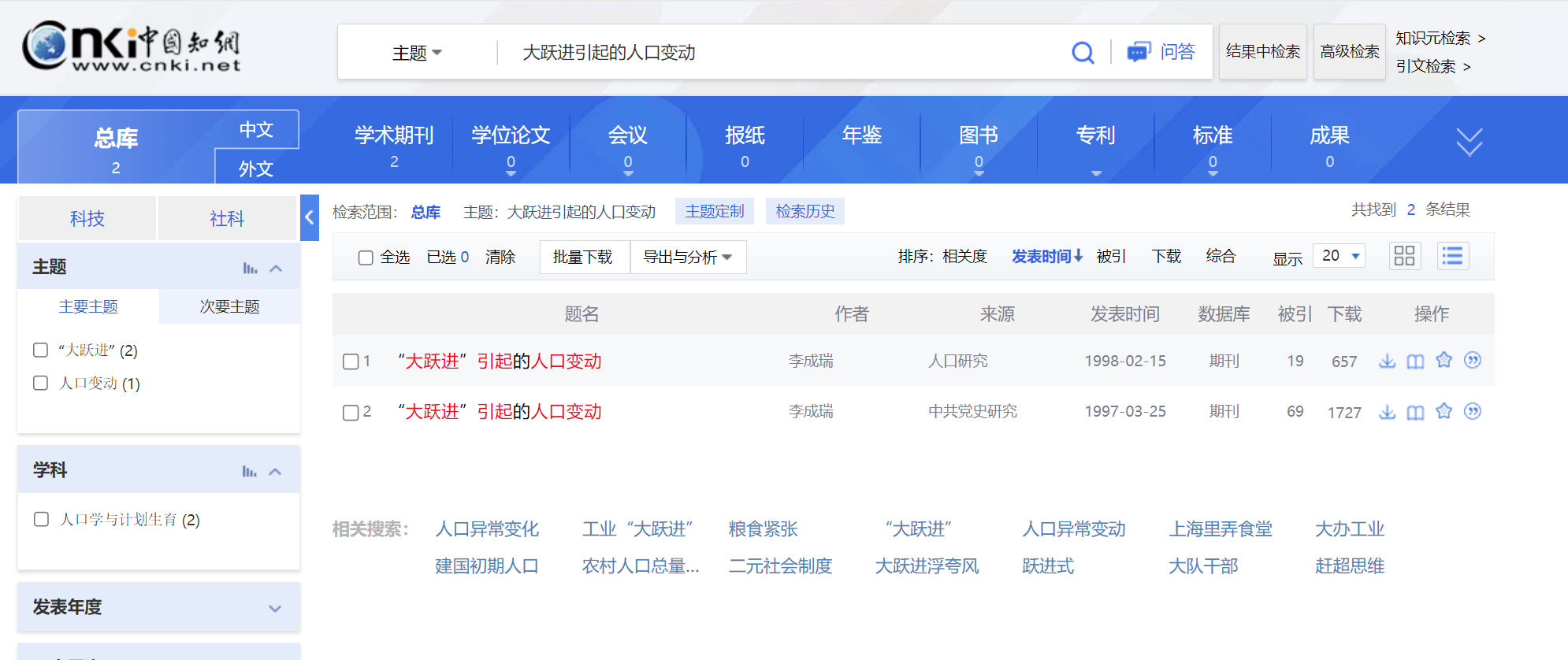The height and width of the screenshot is (660, 1568).
Task: Select the 社科 category tab
Action: click(x=227, y=218)
